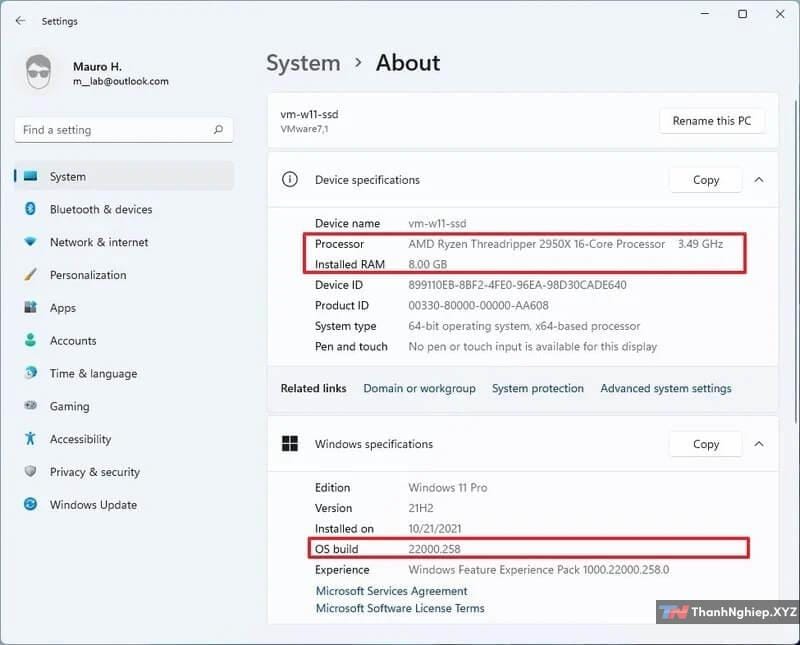Screen dimensions: 800x645
Task: Copy the Windows specifications
Action: click(x=706, y=444)
